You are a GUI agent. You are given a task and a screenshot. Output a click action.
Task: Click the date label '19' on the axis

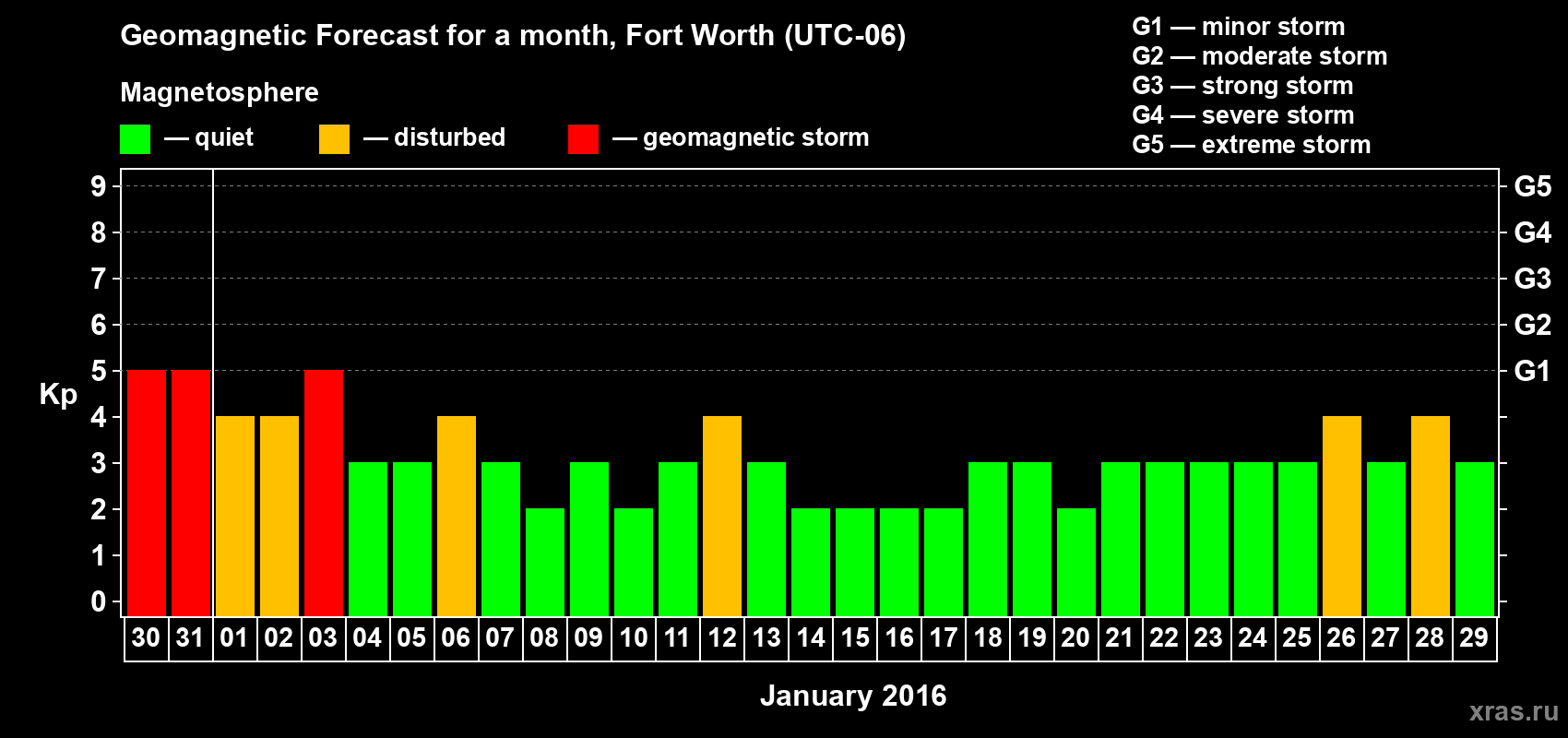point(1032,638)
